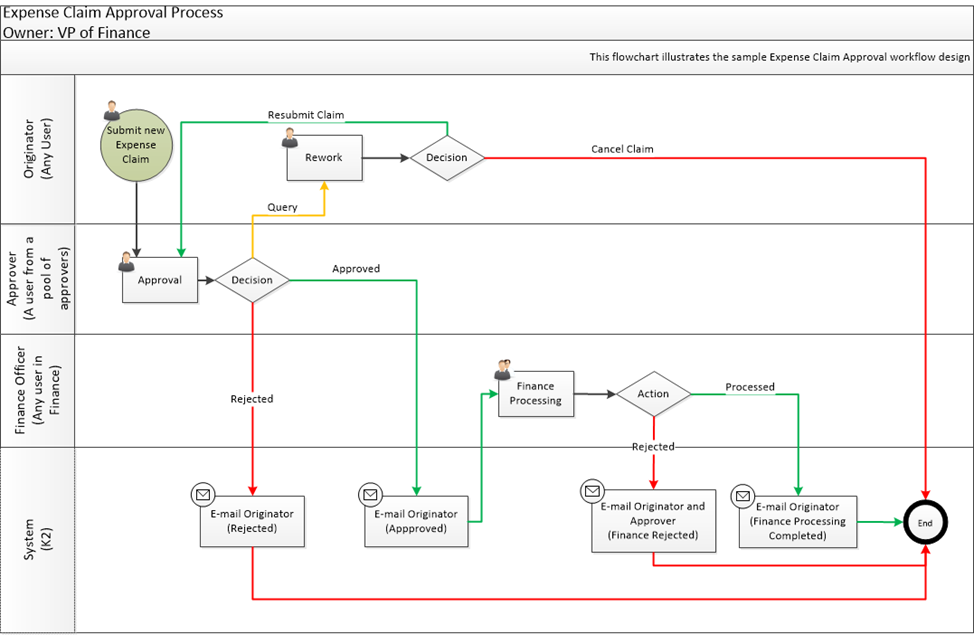The width and height of the screenshot is (974, 635).
Task: Click the envelope icon on the Finance Rejected notification
Action: click(x=592, y=491)
